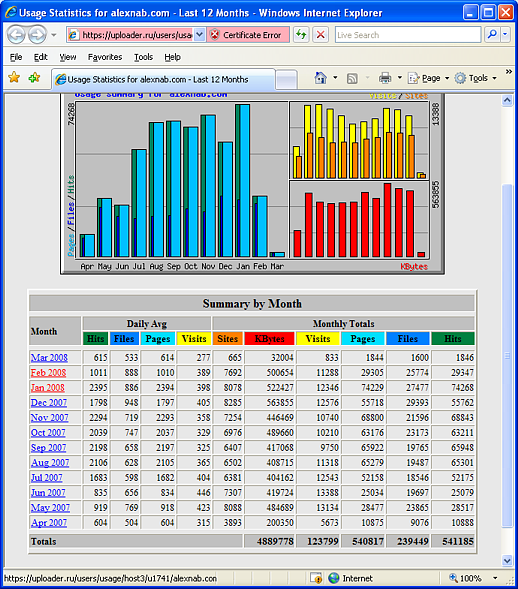This screenshot has width=518, height=589.
Task: Click the Favorites Center star icon
Action: [14, 78]
